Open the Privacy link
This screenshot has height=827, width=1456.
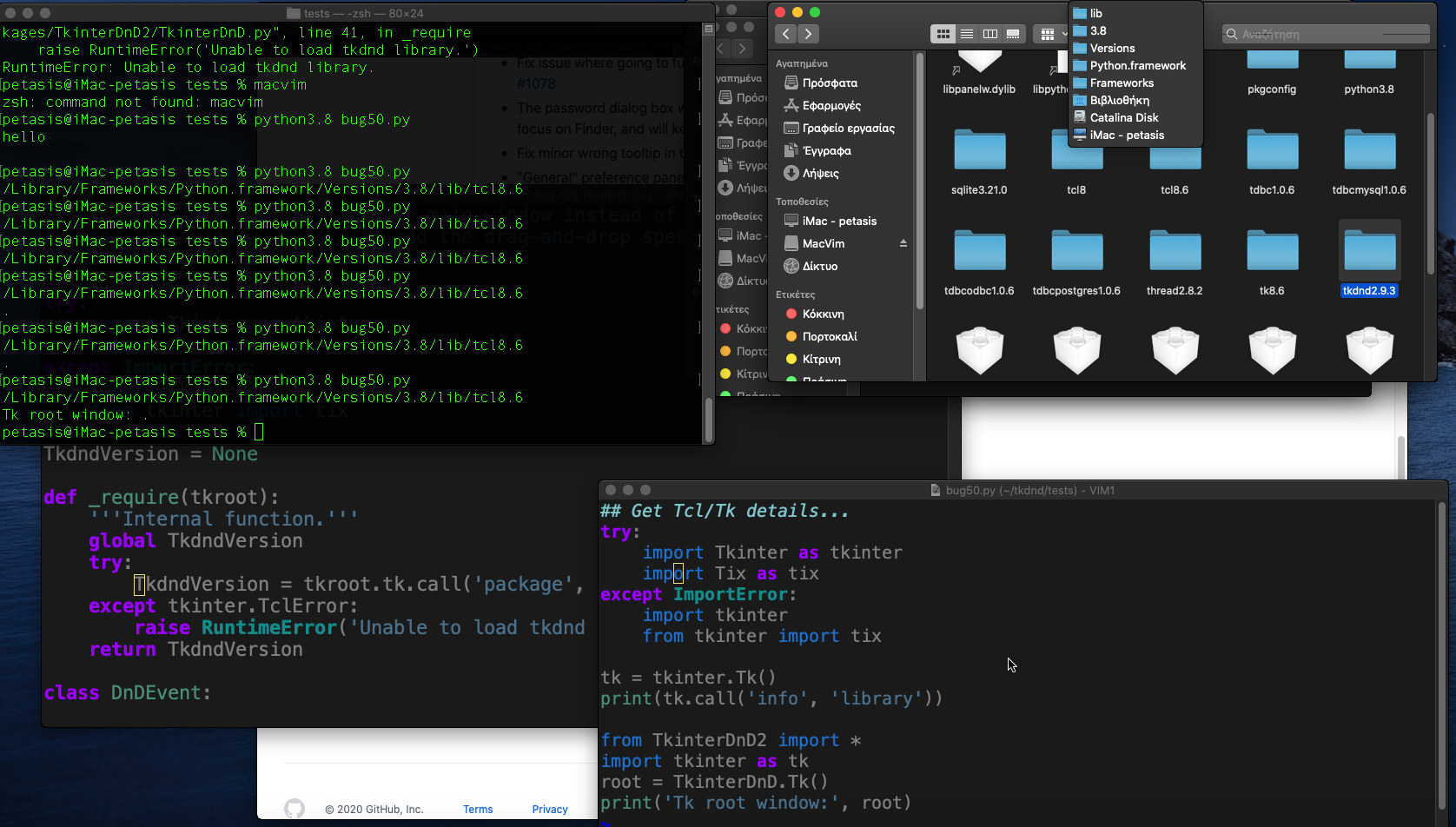pyautogui.click(x=549, y=809)
